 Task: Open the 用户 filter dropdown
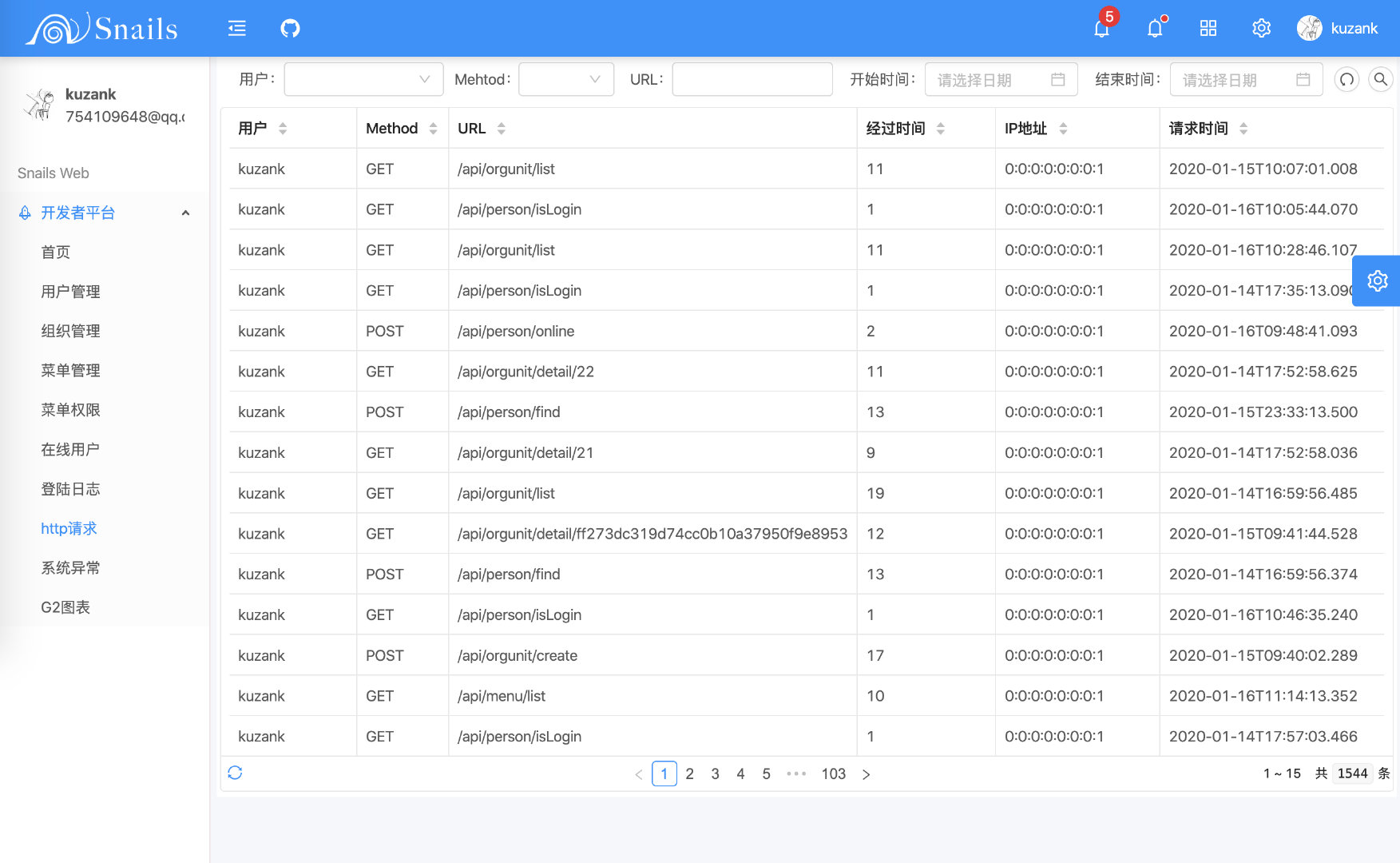(363, 79)
